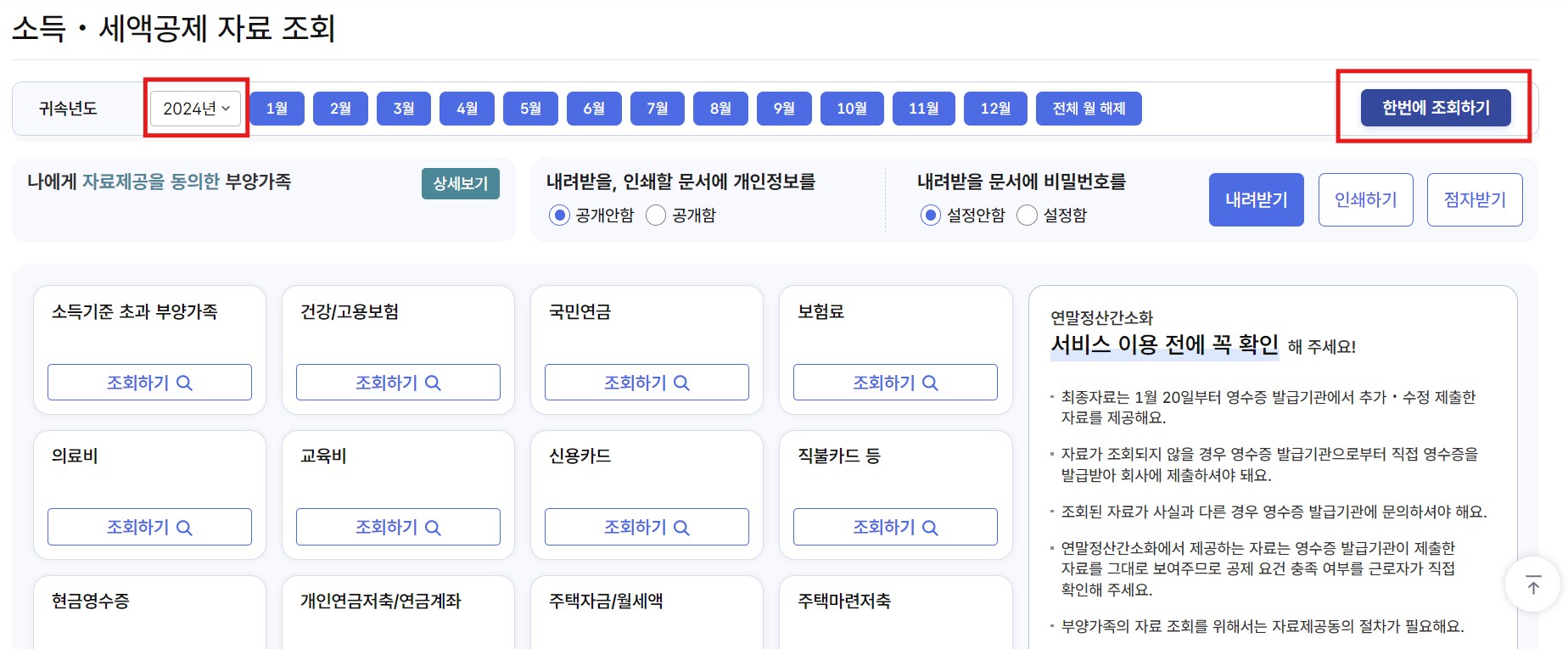Image resolution: width=1568 pixels, height=649 pixels.
Task: Click search icon on 소득기준 초과 부양가족 조회하기
Action: tap(184, 383)
